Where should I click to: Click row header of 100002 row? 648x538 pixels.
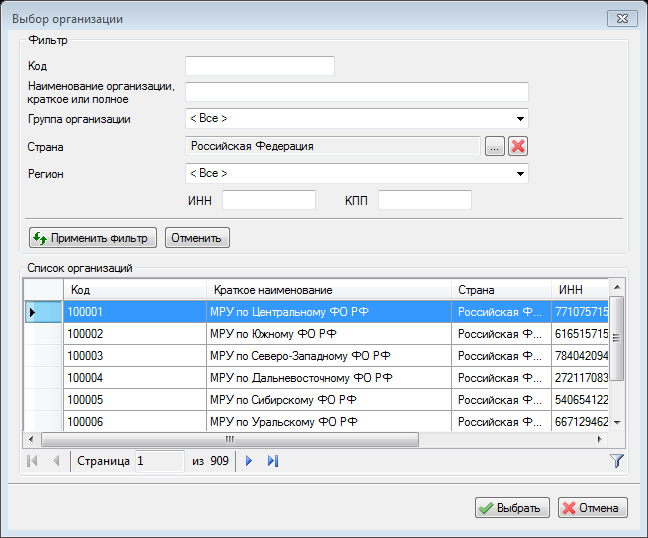(x=43, y=334)
